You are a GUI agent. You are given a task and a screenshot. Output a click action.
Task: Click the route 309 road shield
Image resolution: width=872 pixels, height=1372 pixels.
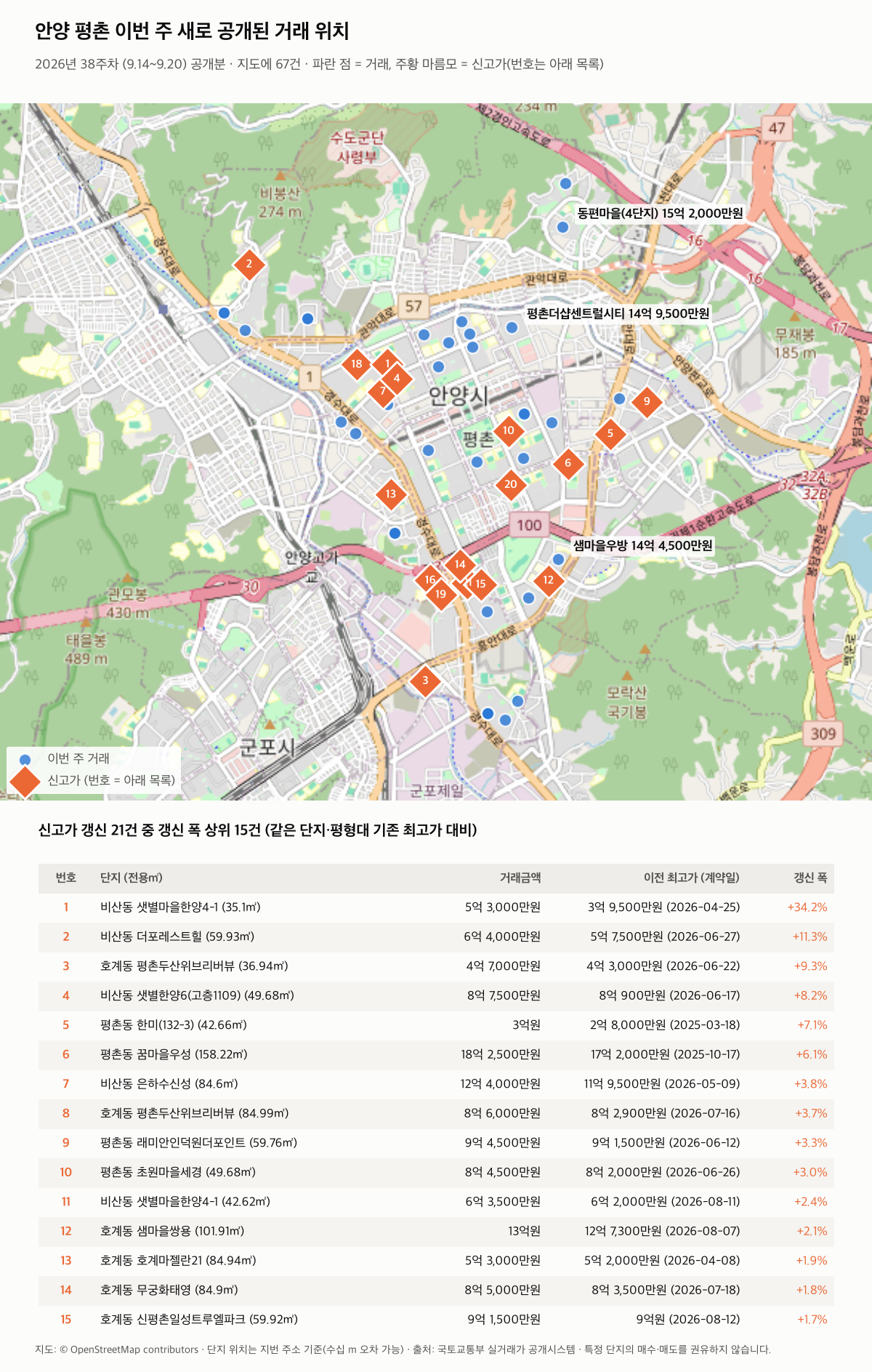pos(823,734)
